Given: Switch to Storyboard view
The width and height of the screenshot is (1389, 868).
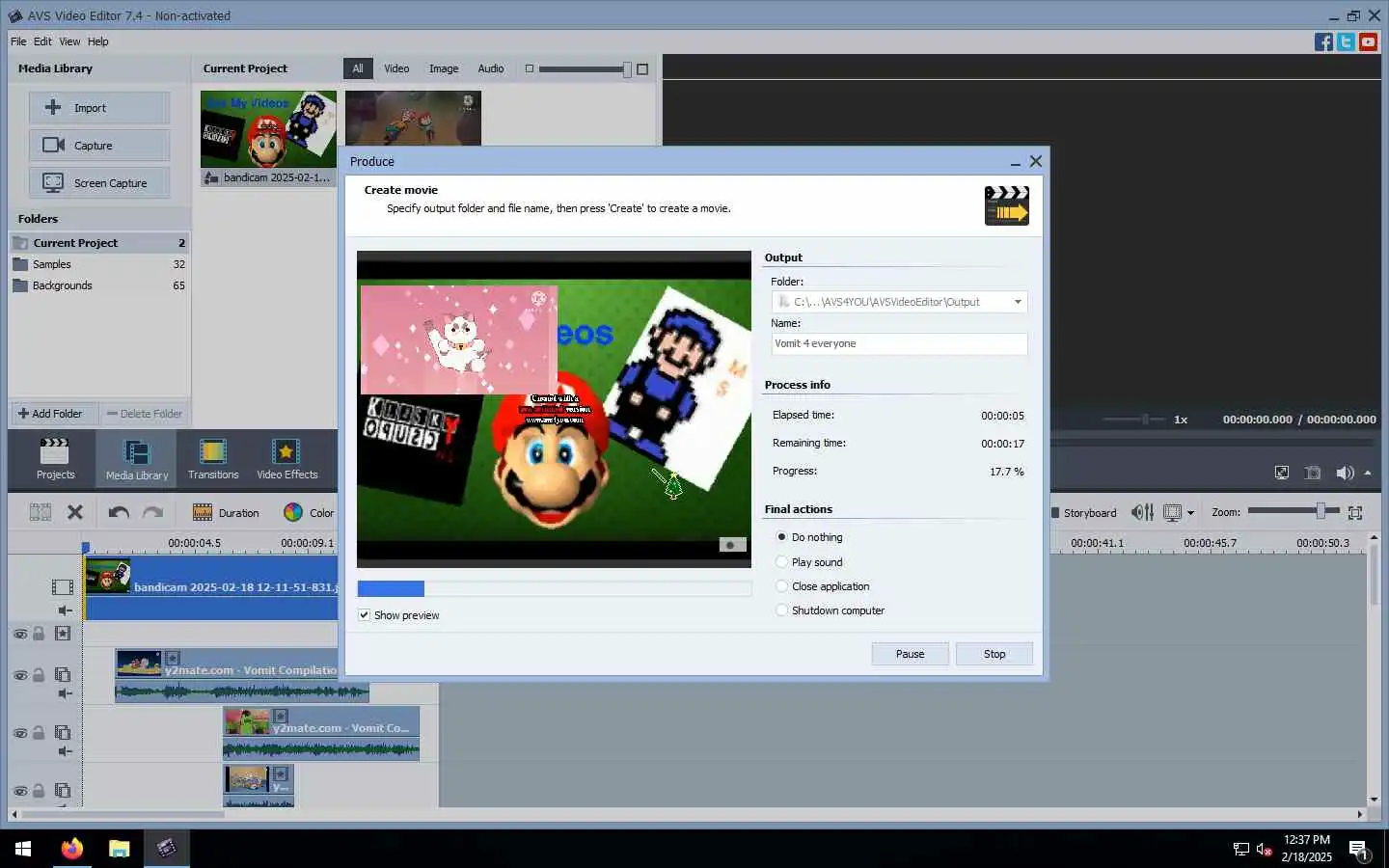Looking at the screenshot, I should (1082, 513).
